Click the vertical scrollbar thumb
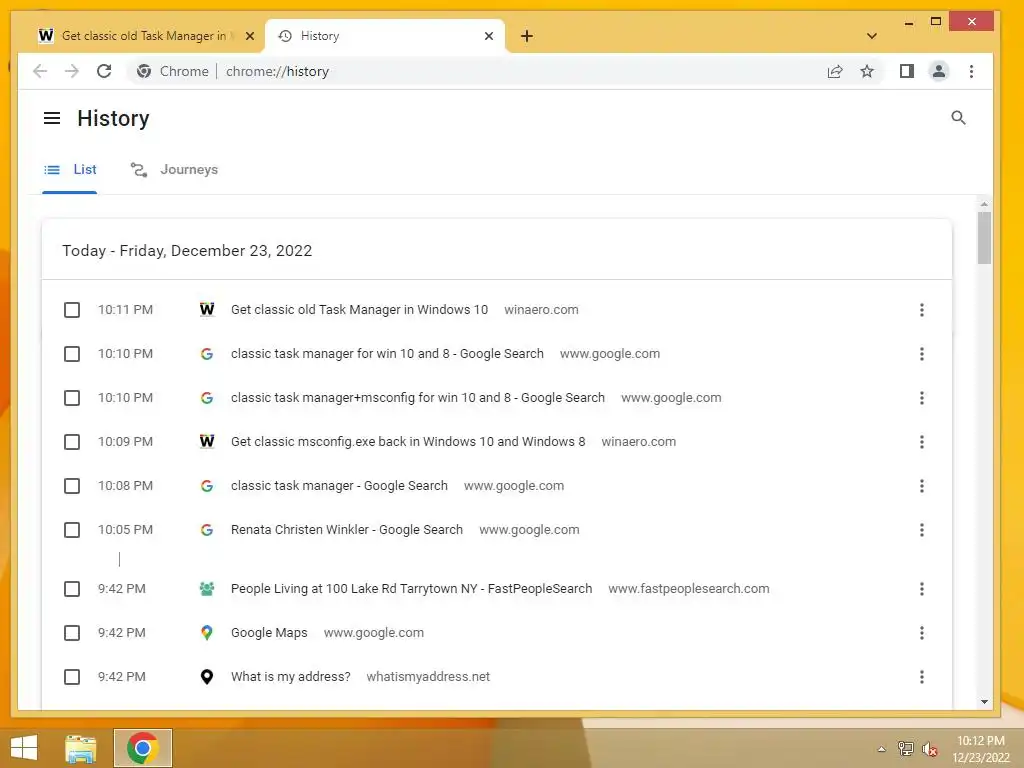Viewport: 1024px width, 768px height. [x=984, y=238]
